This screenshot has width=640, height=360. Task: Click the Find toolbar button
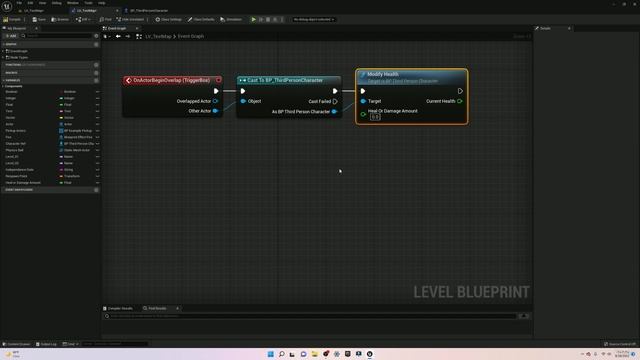[x=105, y=20]
